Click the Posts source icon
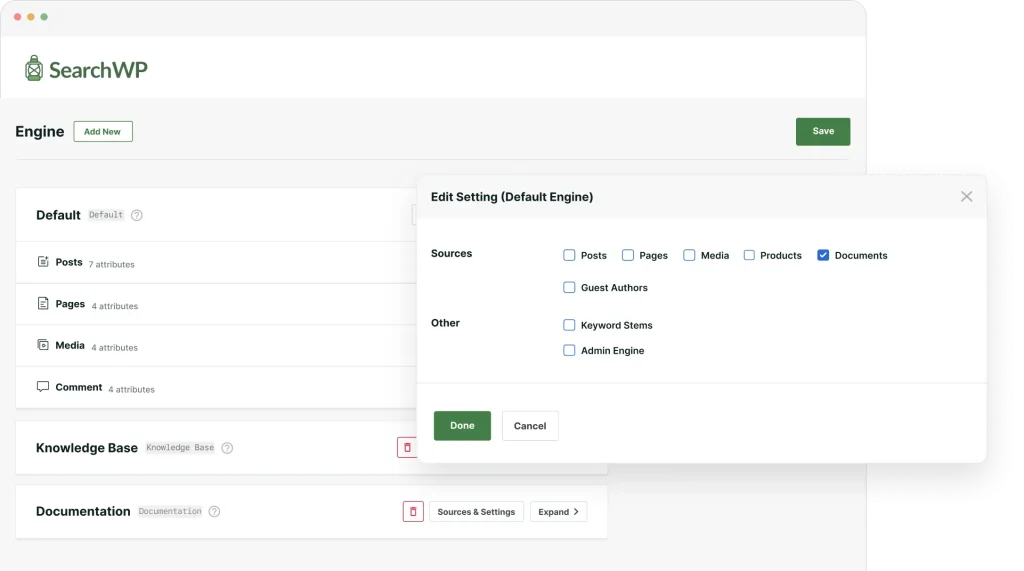Screen dimensions: 1024x571 coord(43,261)
